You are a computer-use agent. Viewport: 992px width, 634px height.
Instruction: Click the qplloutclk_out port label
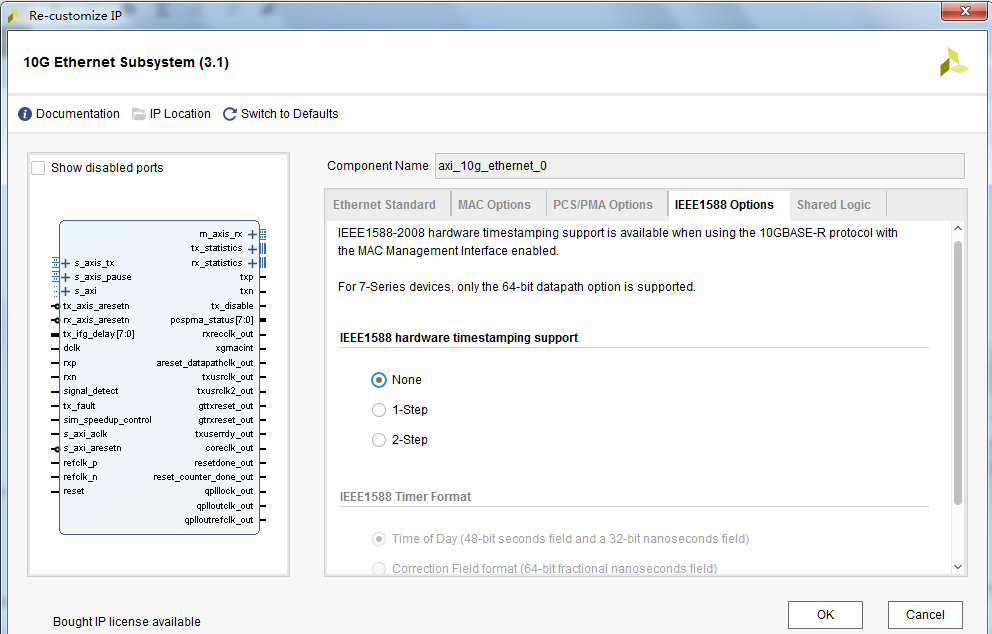tap(225, 506)
